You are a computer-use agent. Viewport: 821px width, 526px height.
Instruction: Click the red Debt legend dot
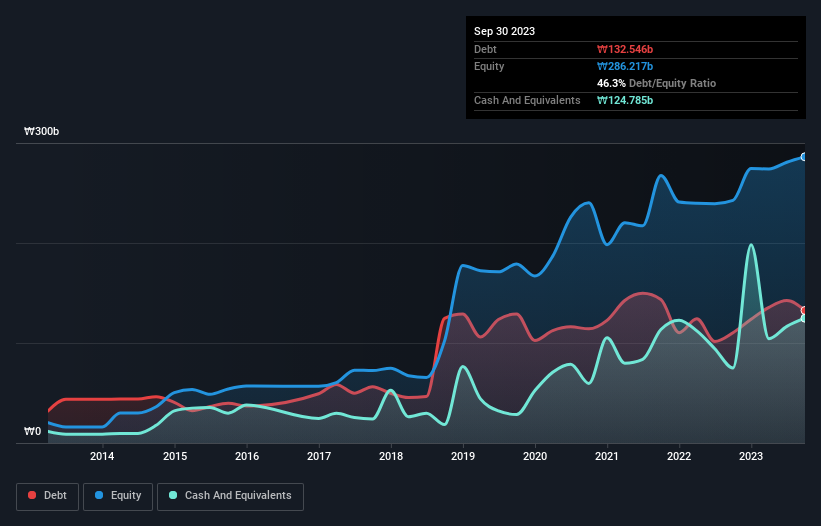[x=32, y=495]
